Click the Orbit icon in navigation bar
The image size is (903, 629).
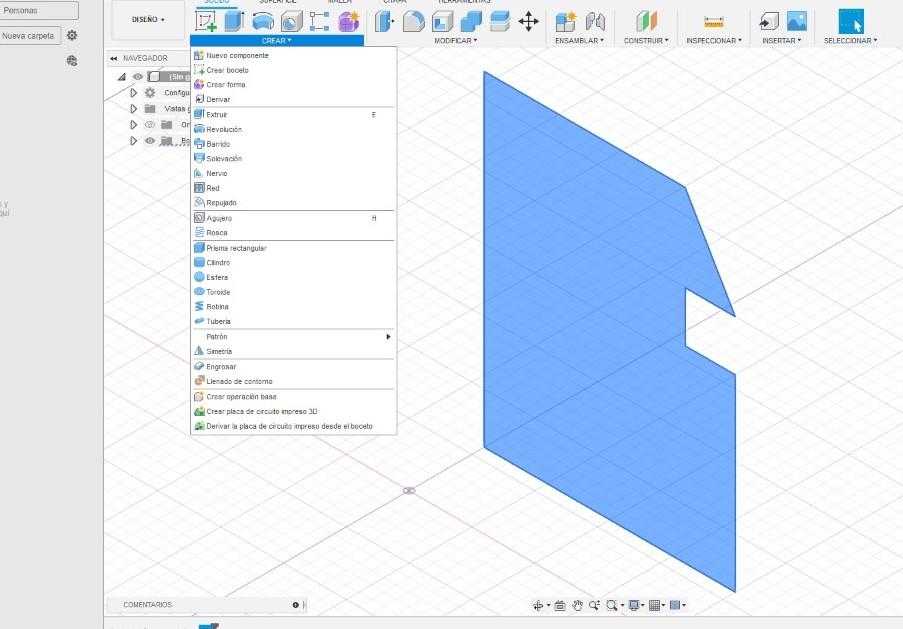pyautogui.click(x=538, y=605)
